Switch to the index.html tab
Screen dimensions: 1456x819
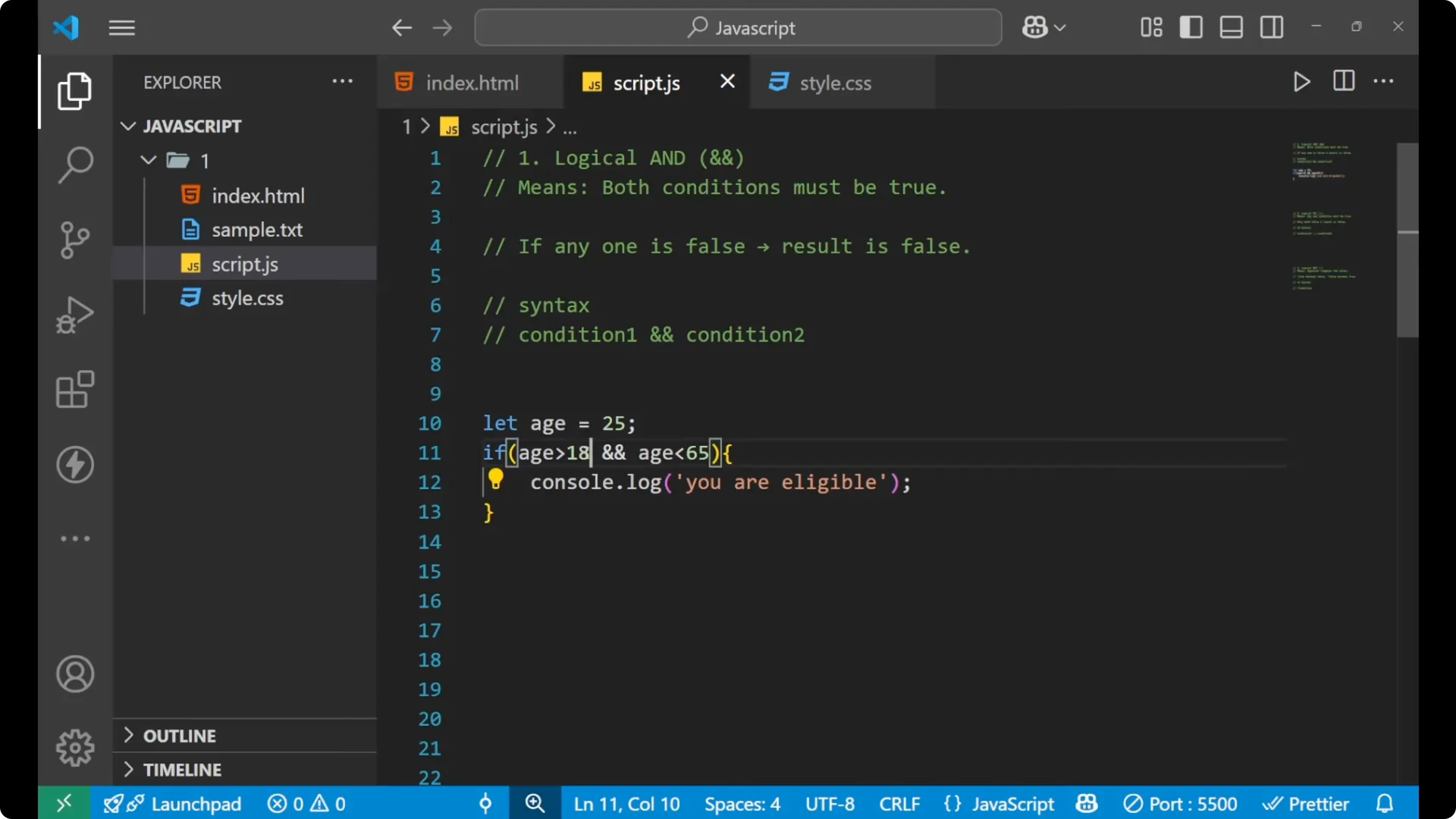470,82
